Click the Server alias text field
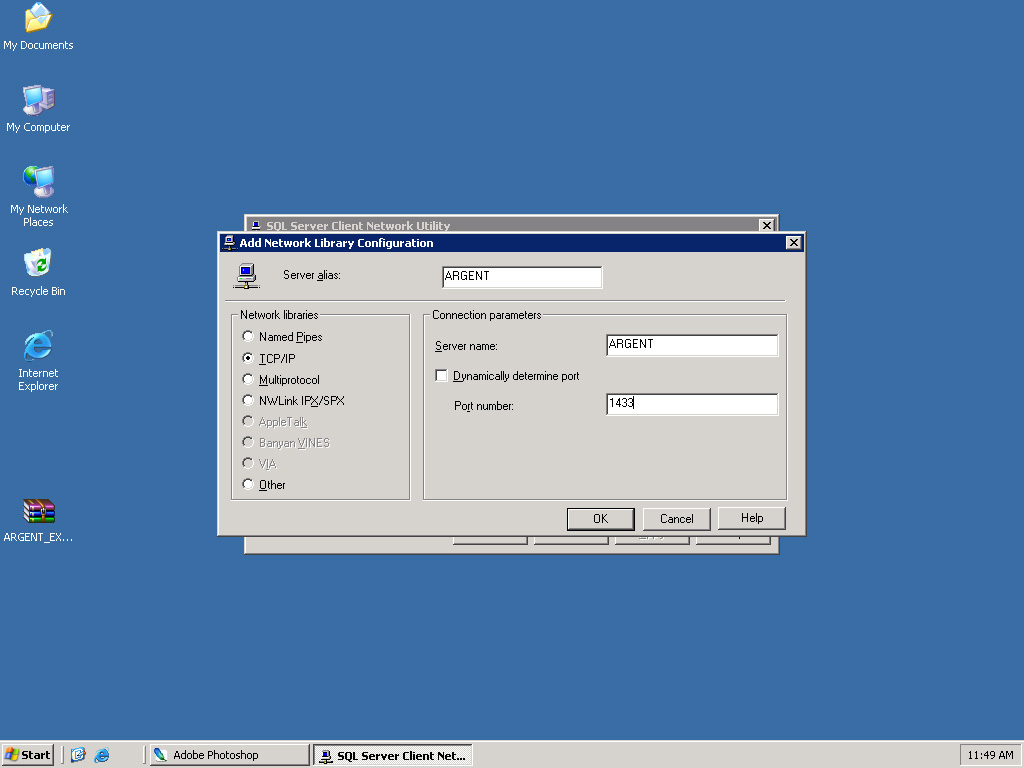The image size is (1024, 768). coord(521,277)
